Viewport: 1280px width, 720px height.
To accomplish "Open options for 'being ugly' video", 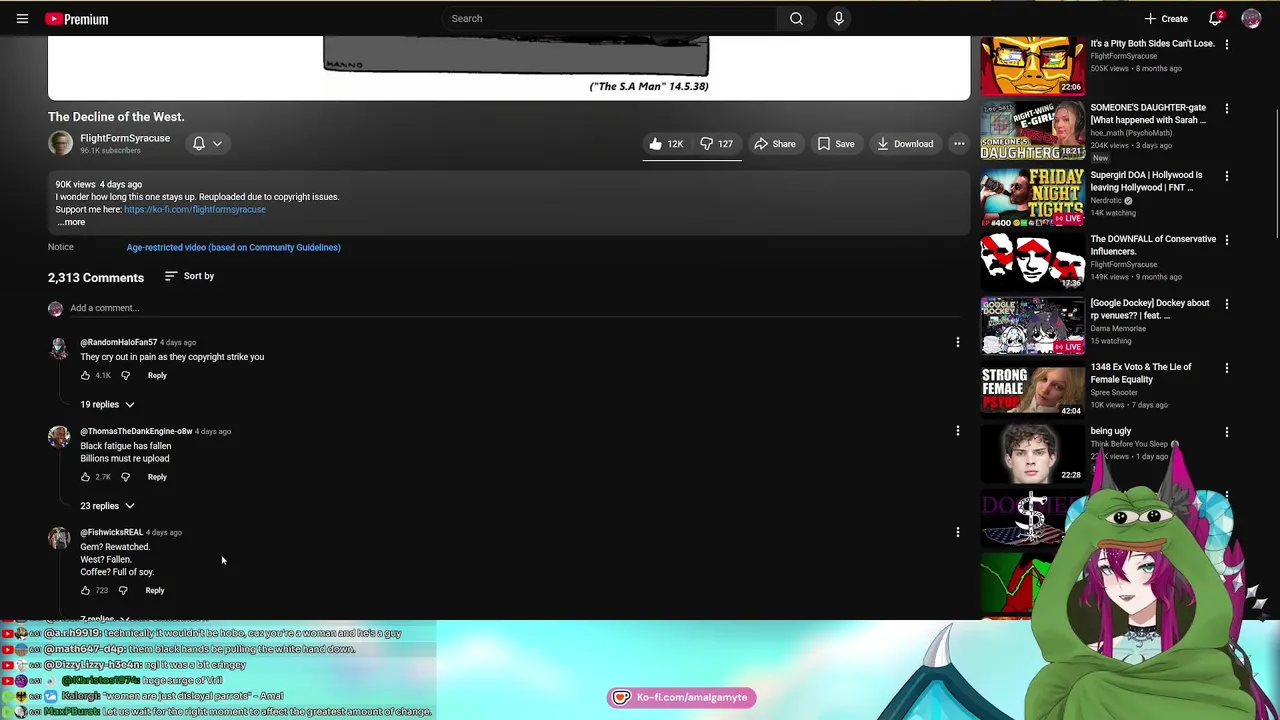I will coord(1227,432).
